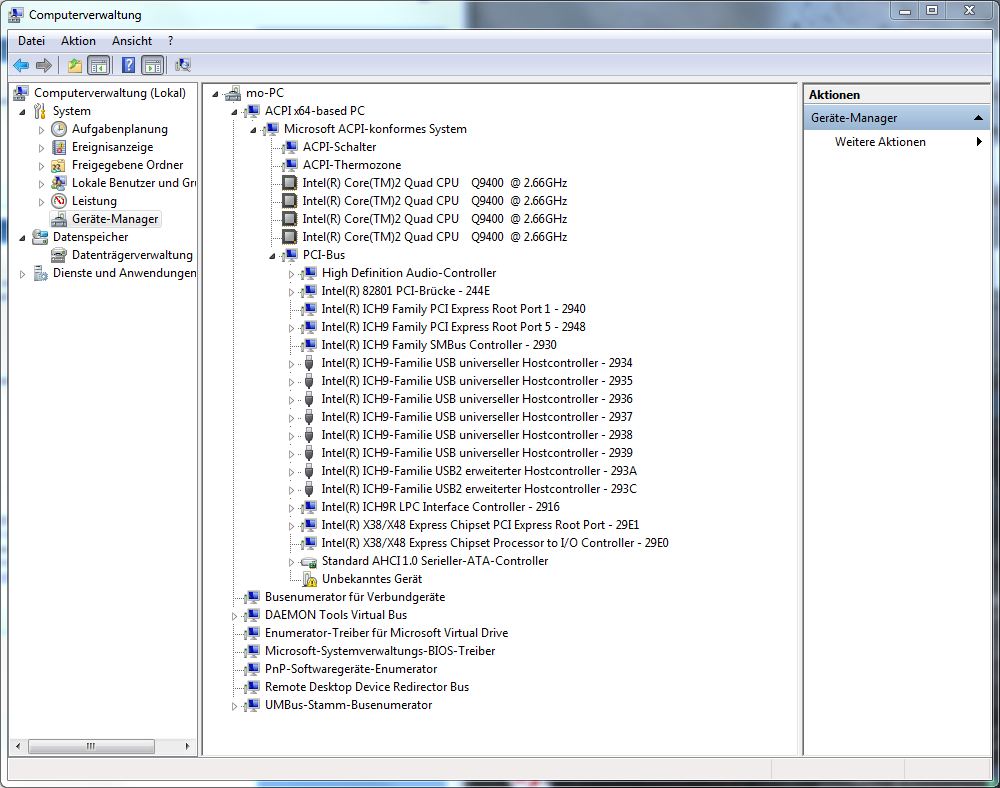Open the Ansicht menu

point(132,41)
